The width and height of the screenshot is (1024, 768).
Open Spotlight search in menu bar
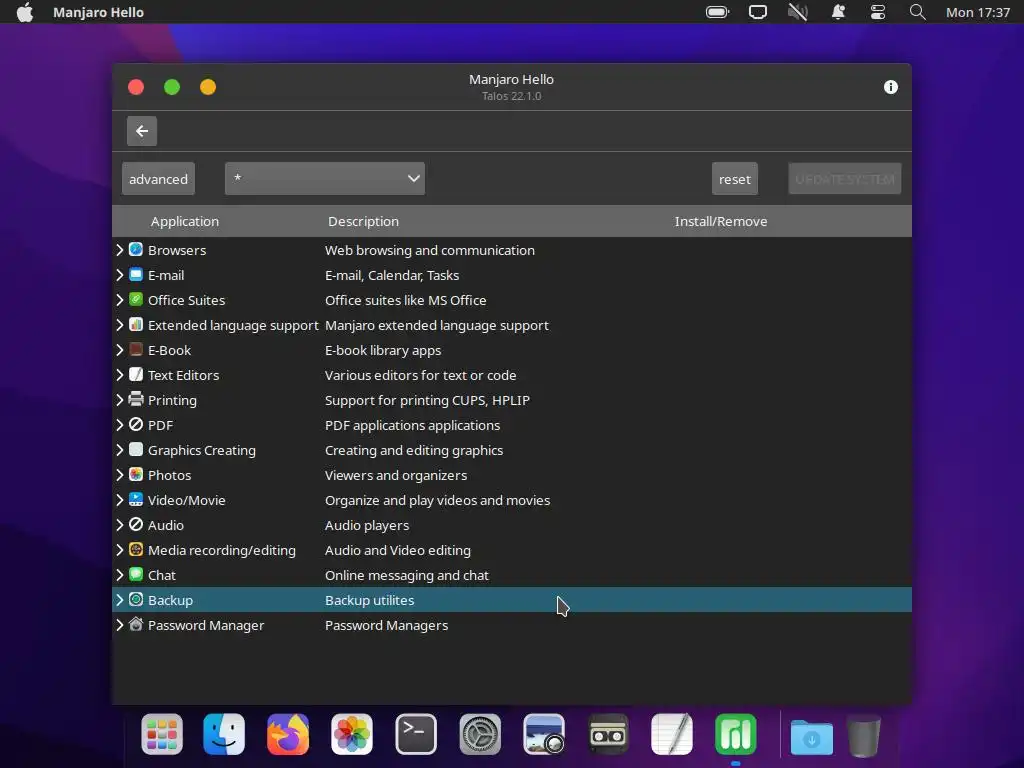click(x=918, y=12)
